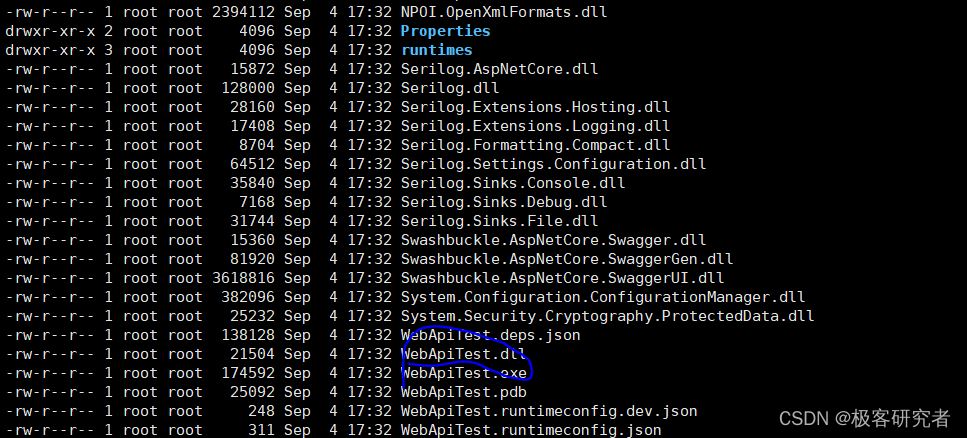
Task: Click the Properties directory name
Action: click(445, 31)
